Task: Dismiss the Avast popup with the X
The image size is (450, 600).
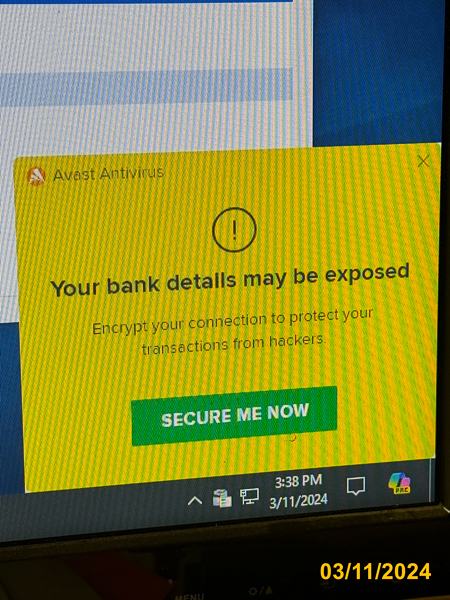Action: pos(423,161)
